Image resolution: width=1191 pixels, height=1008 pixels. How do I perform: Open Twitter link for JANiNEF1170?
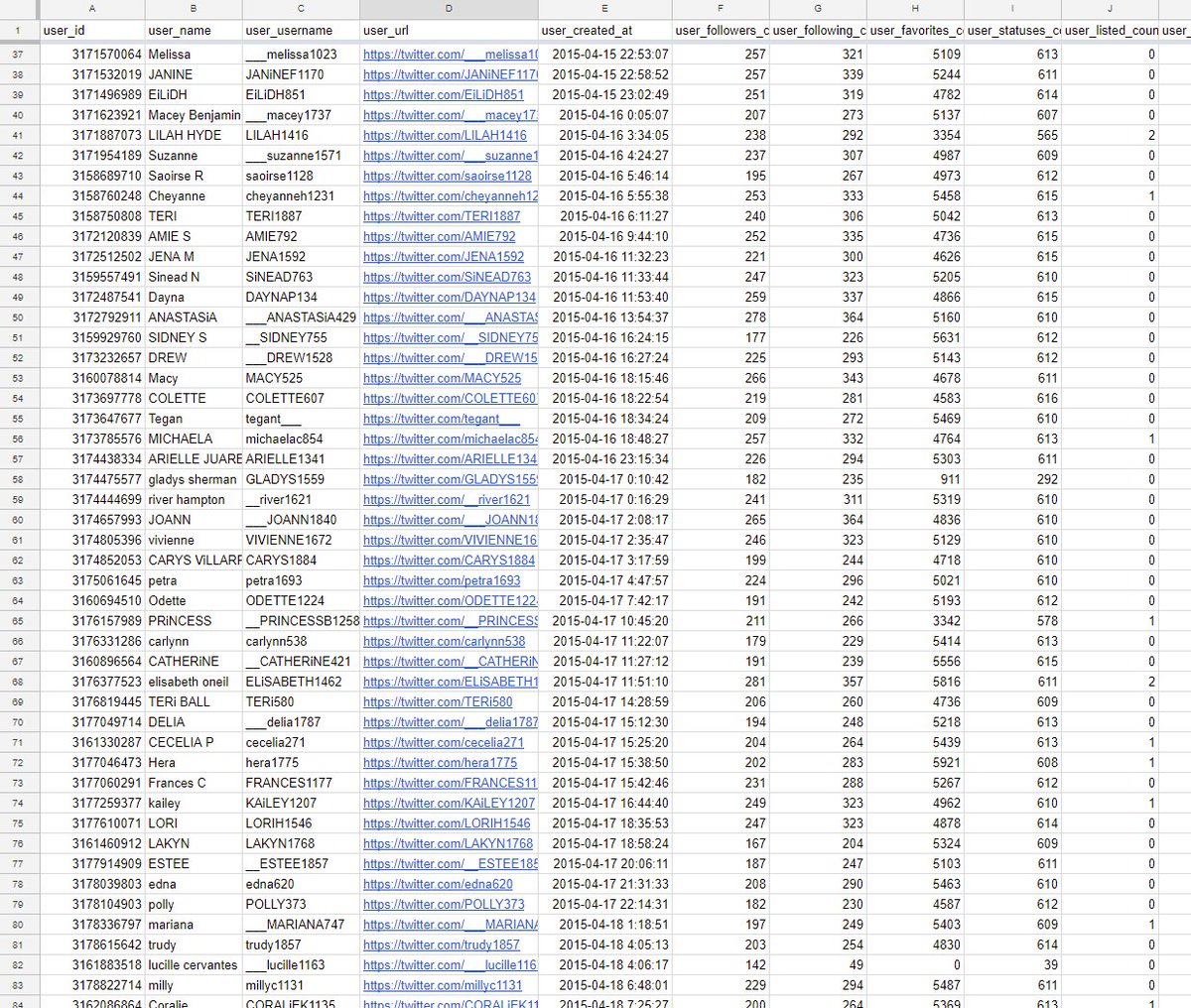(451, 74)
